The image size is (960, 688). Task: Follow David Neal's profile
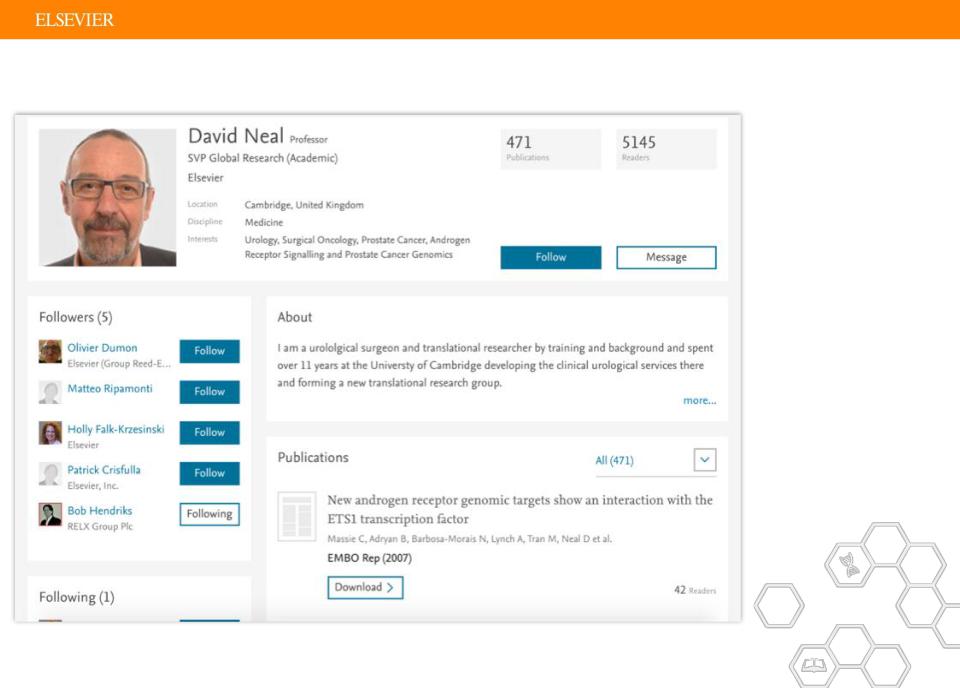pyautogui.click(x=550, y=258)
